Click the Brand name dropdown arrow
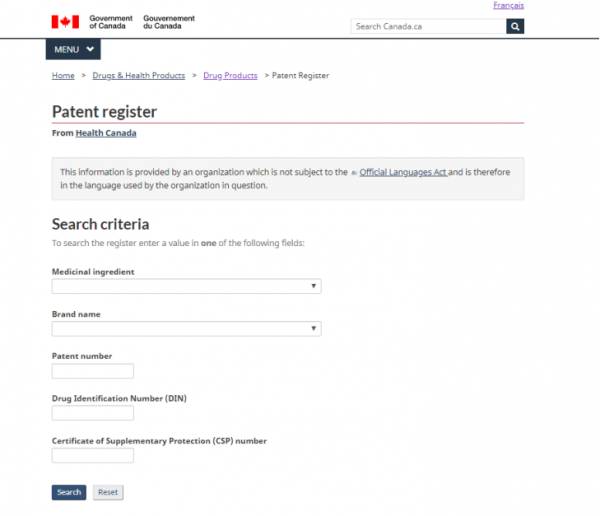 313,328
